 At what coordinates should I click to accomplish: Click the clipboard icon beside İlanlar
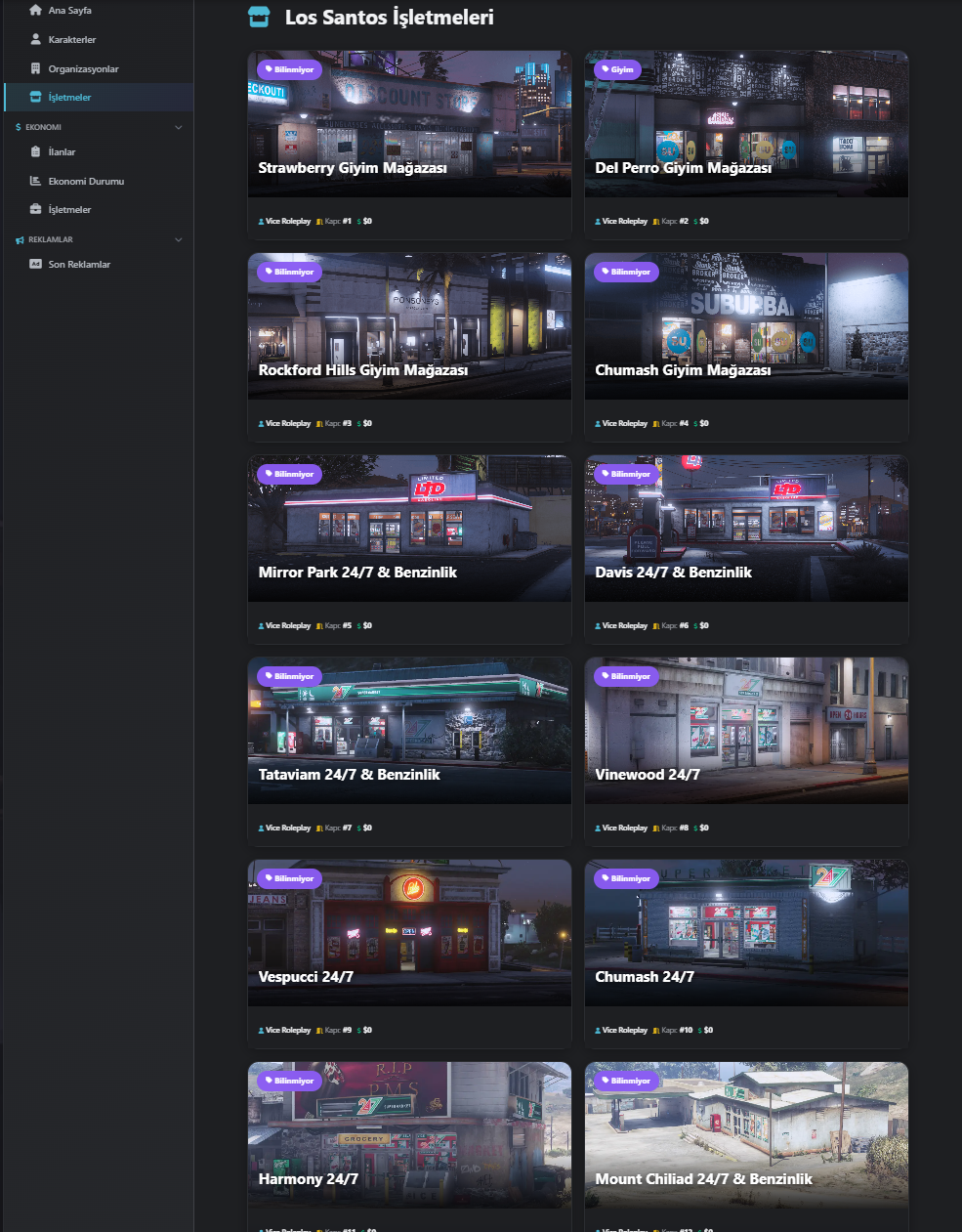tap(36, 151)
